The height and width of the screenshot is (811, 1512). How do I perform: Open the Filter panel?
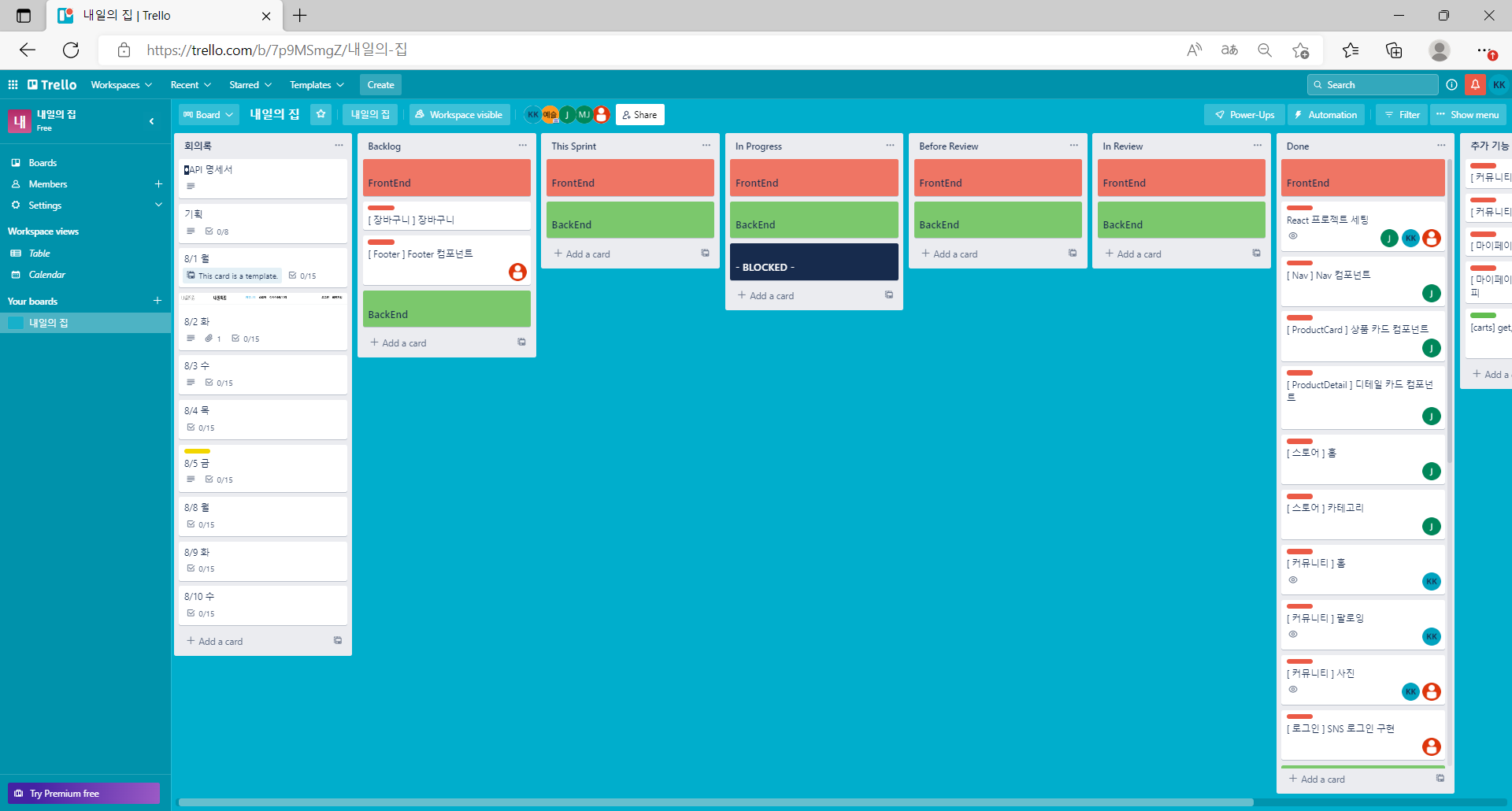coord(1401,114)
